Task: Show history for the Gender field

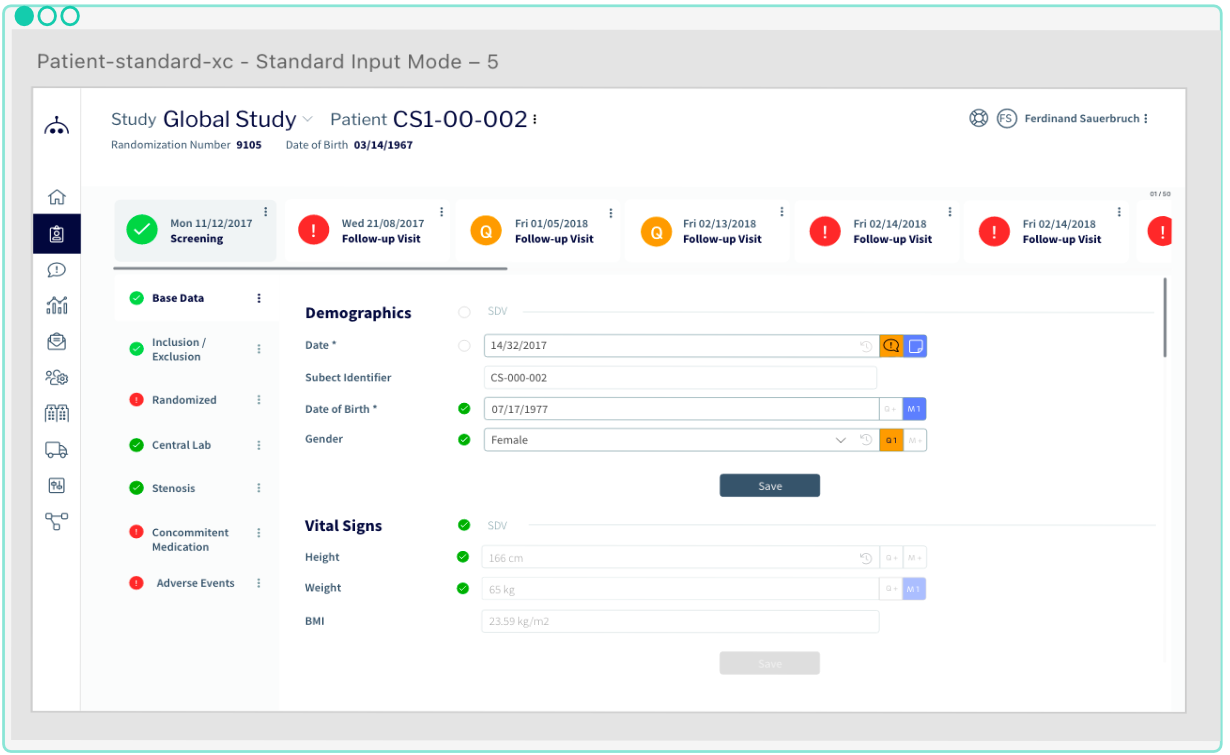Action: coord(866,440)
